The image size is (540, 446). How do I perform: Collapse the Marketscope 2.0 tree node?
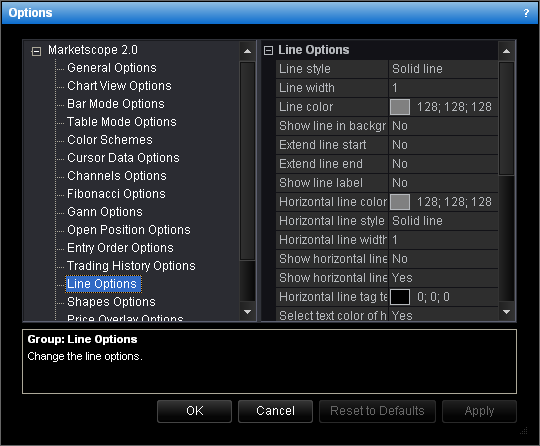36,51
